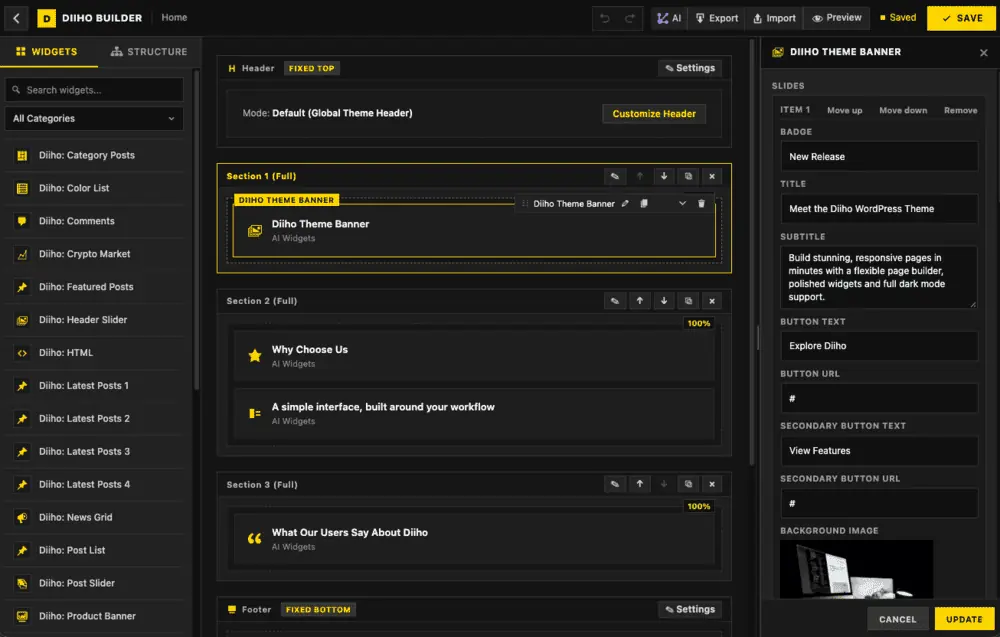Select the Diiho: Comments widget

(x=94, y=221)
